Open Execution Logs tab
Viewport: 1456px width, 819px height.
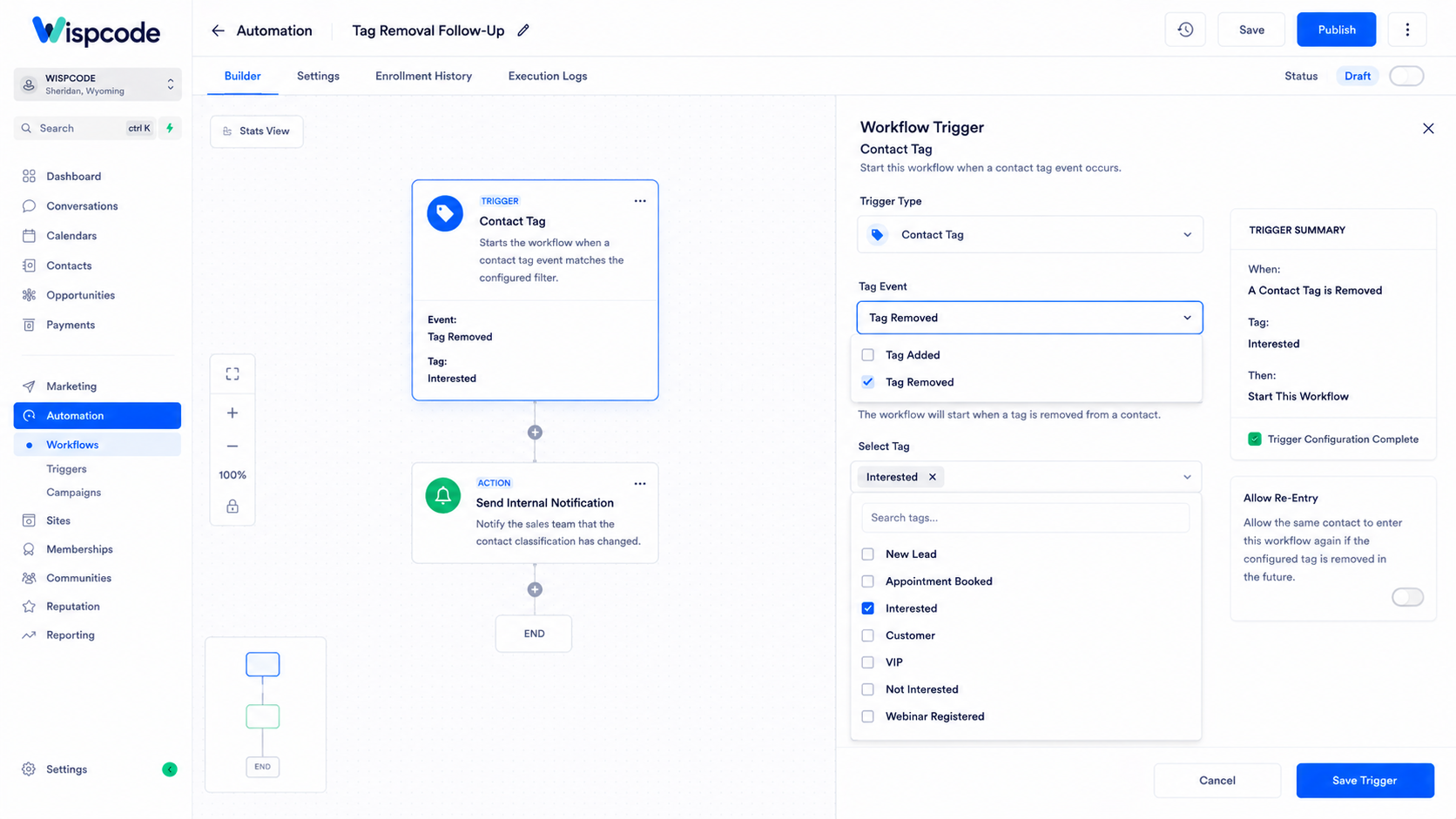pos(548,77)
